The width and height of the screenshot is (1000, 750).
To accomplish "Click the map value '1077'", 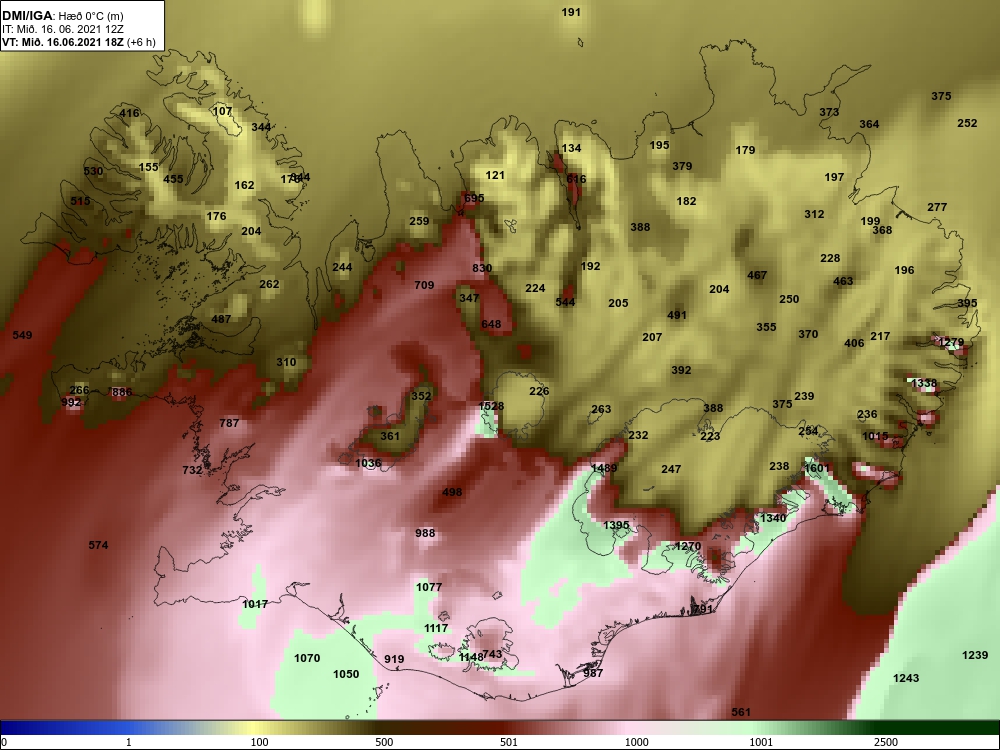I will pyautogui.click(x=429, y=587).
